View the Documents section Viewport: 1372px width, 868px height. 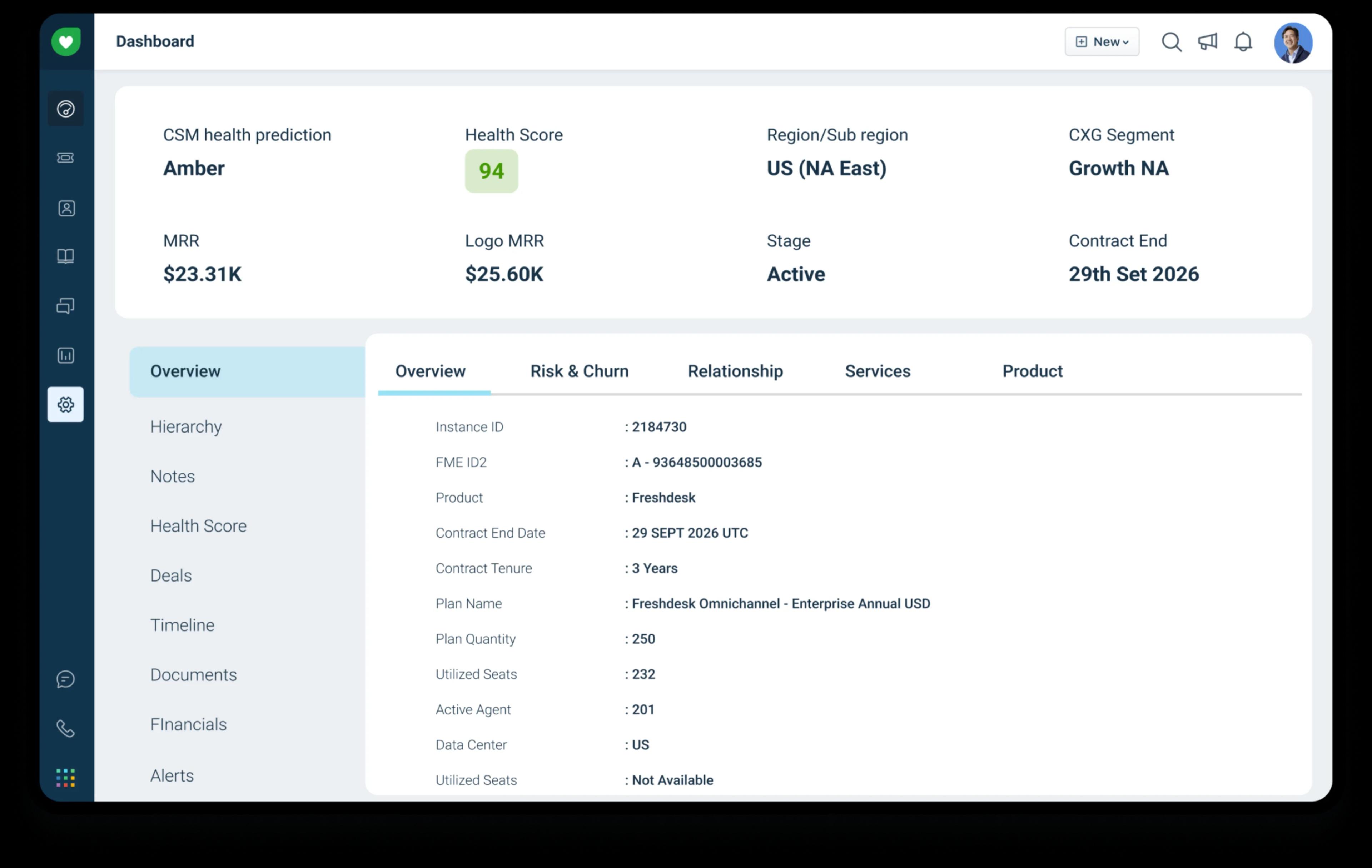click(x=194, y=674)
